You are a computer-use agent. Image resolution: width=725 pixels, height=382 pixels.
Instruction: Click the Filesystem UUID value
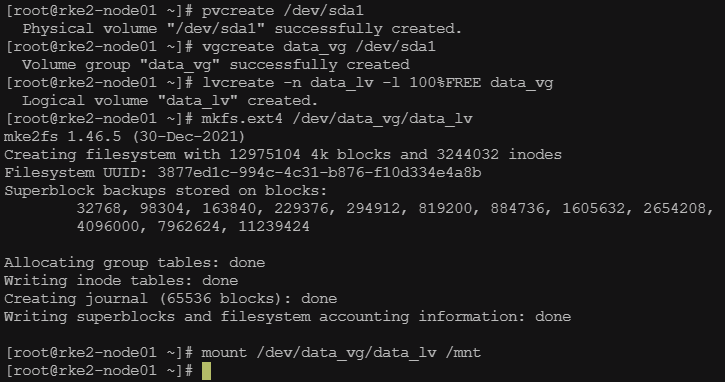point(319,173)
